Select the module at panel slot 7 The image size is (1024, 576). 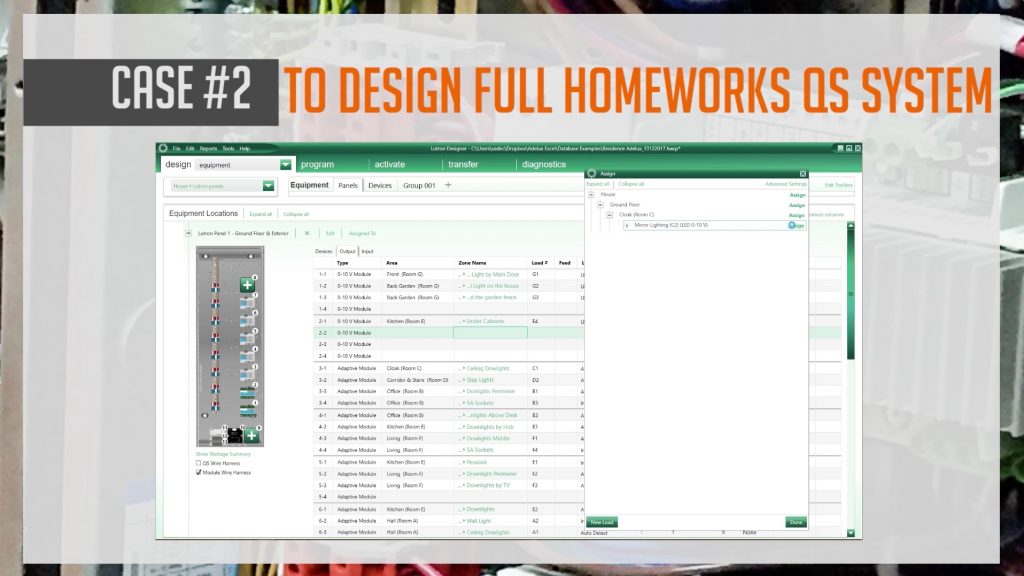[247, 302]
